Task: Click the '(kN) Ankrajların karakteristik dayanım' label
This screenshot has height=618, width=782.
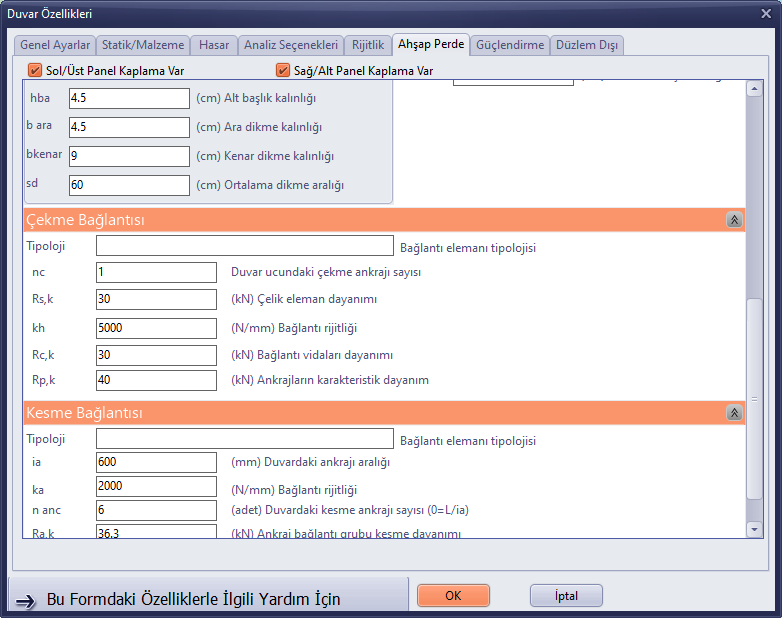Action: coord(330,380)
